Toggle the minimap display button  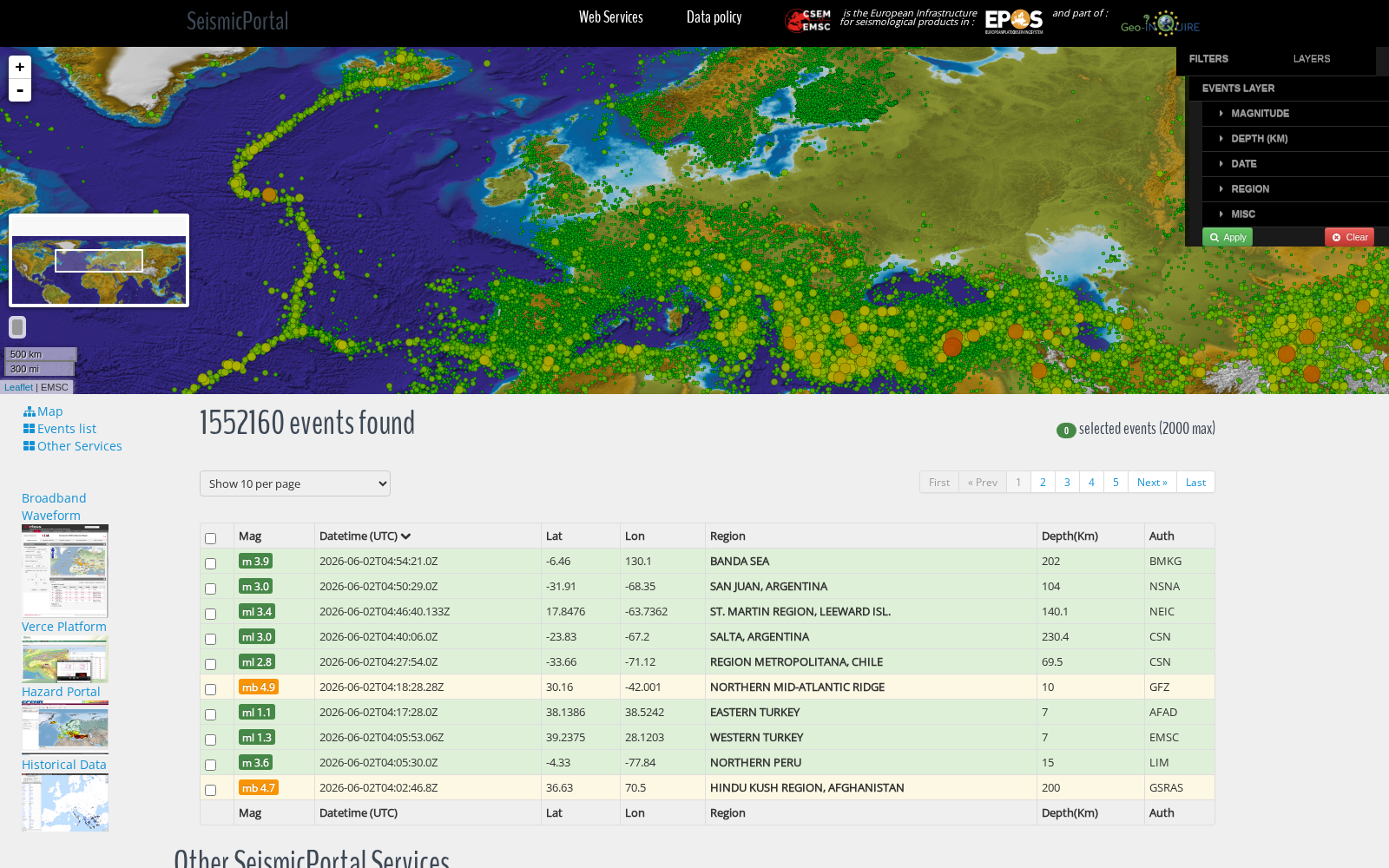pos(17,327)
